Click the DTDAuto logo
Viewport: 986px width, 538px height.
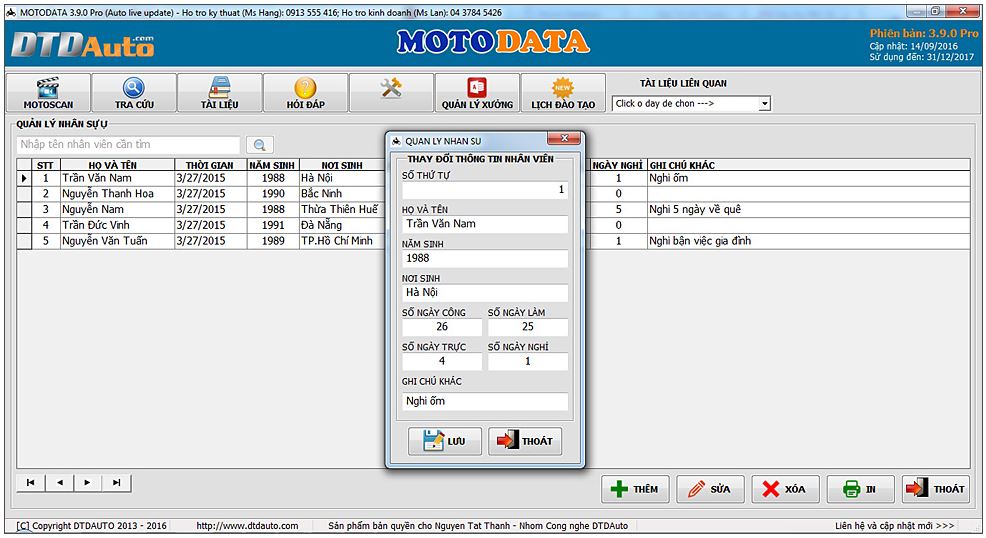click(82, 46)
